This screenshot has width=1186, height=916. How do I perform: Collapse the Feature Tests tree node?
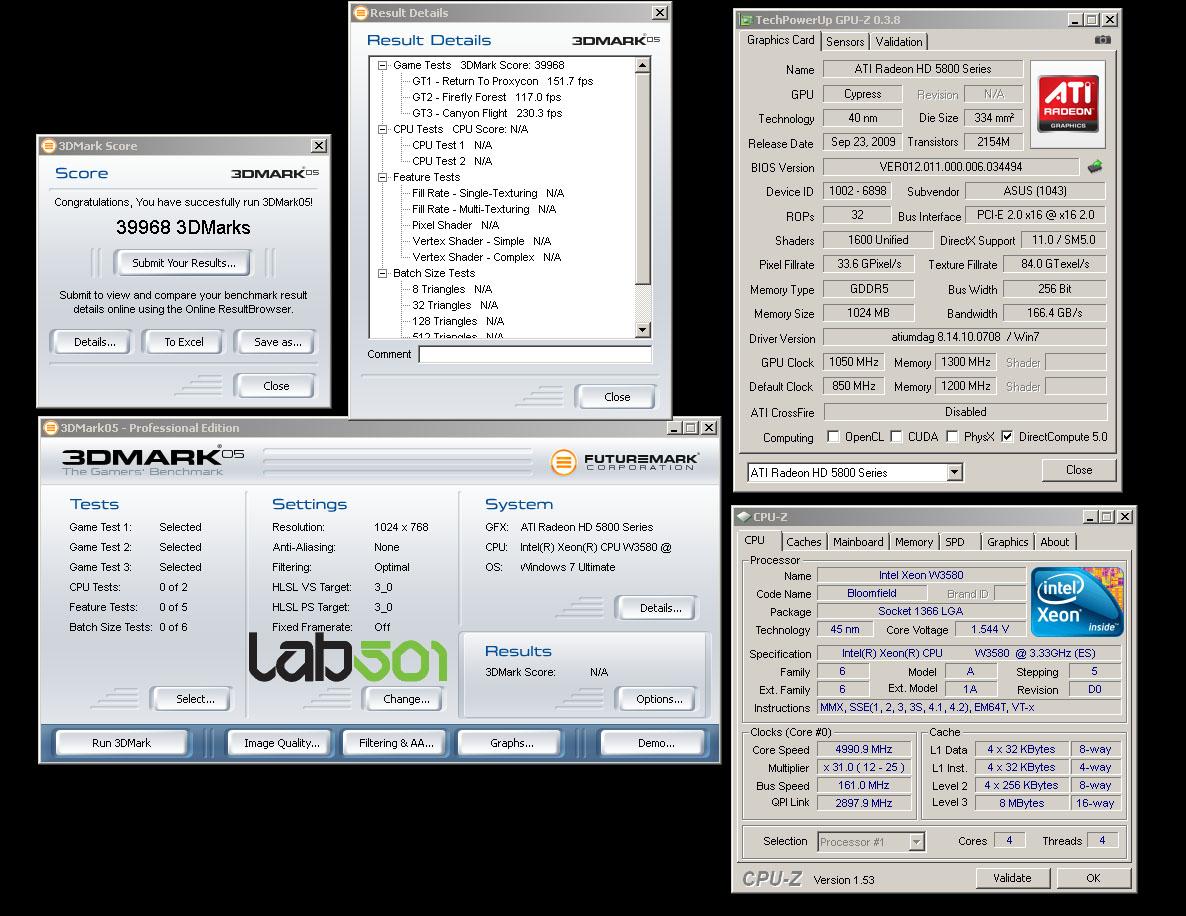click(383, 177)
